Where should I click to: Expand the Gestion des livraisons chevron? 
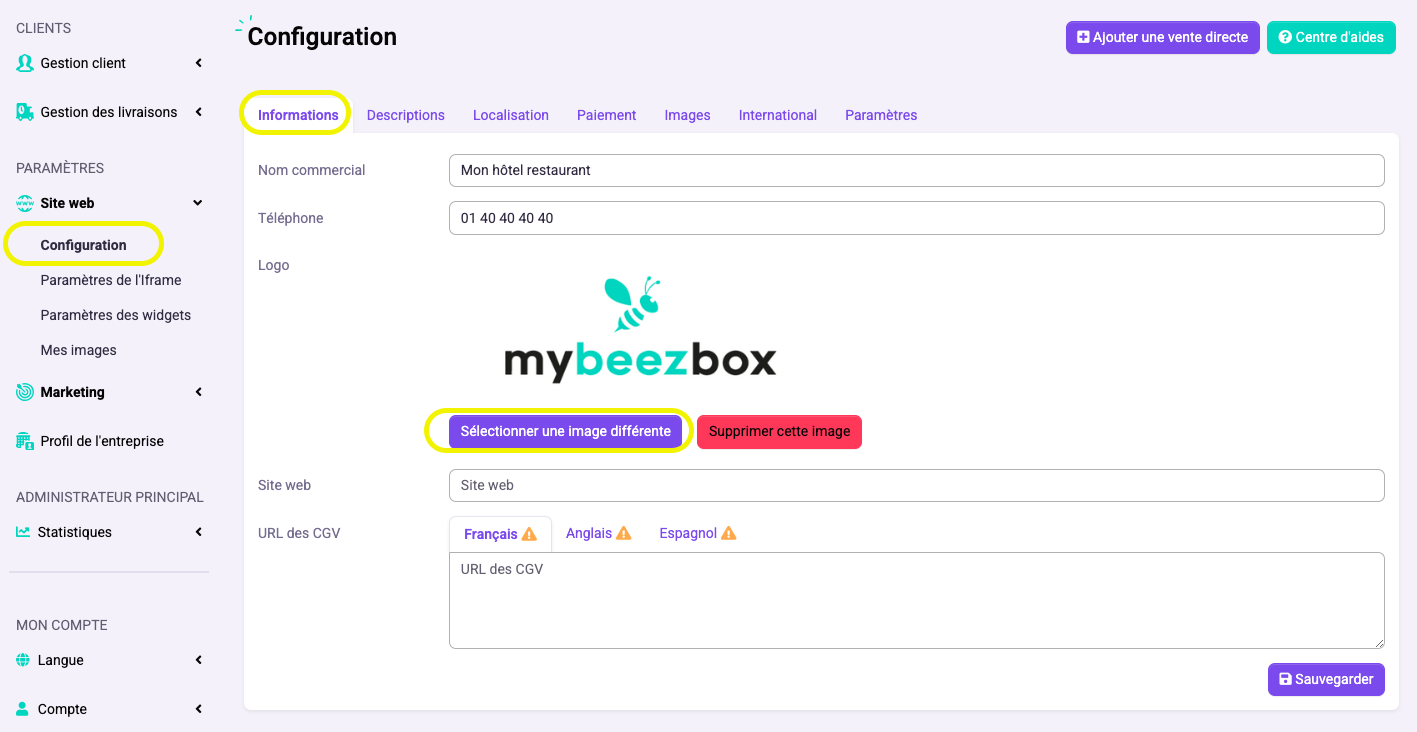tap(198, 112)
